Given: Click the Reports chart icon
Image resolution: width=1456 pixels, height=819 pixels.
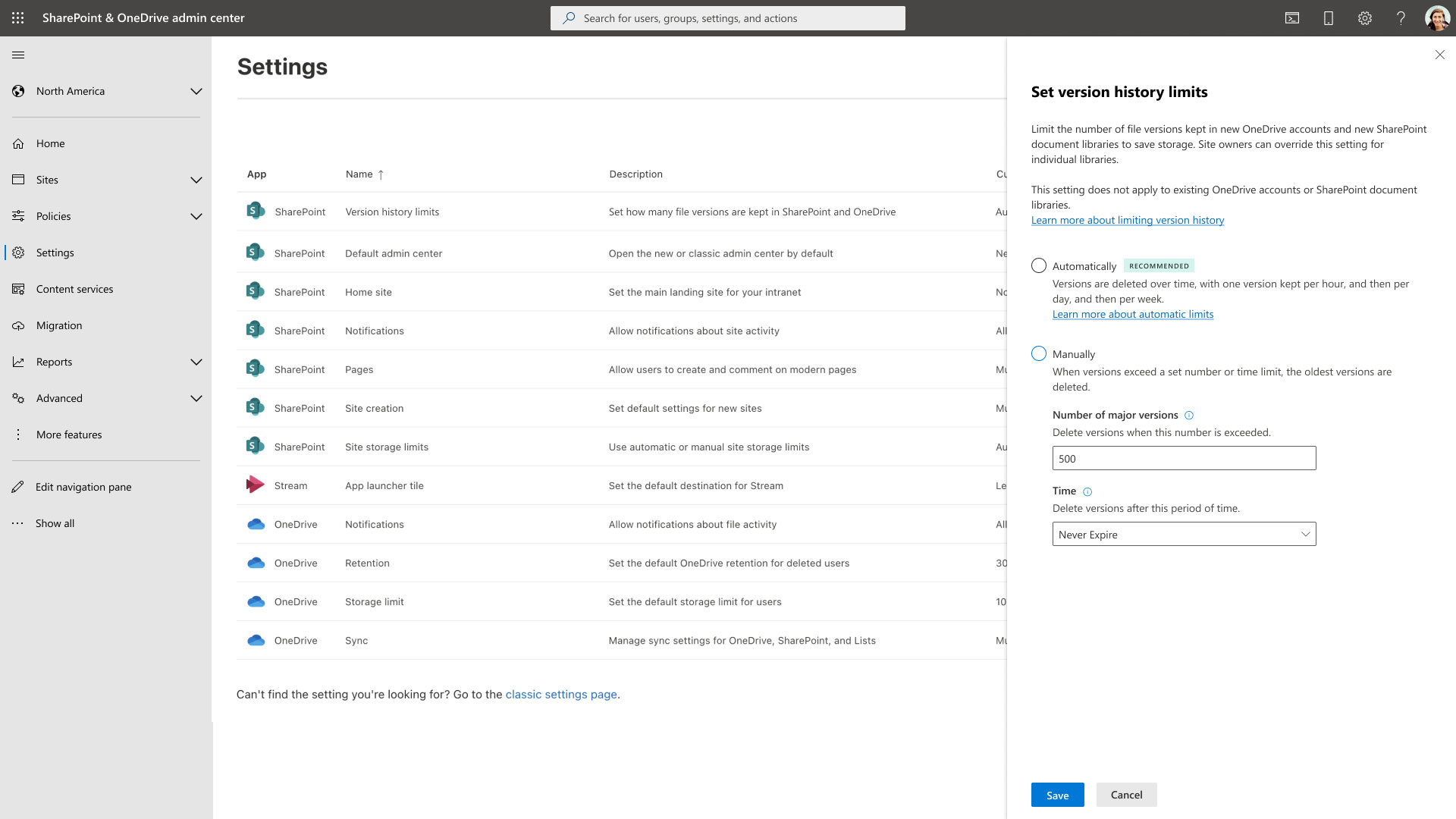Looking at the screenshot, I should coord(18,362).
